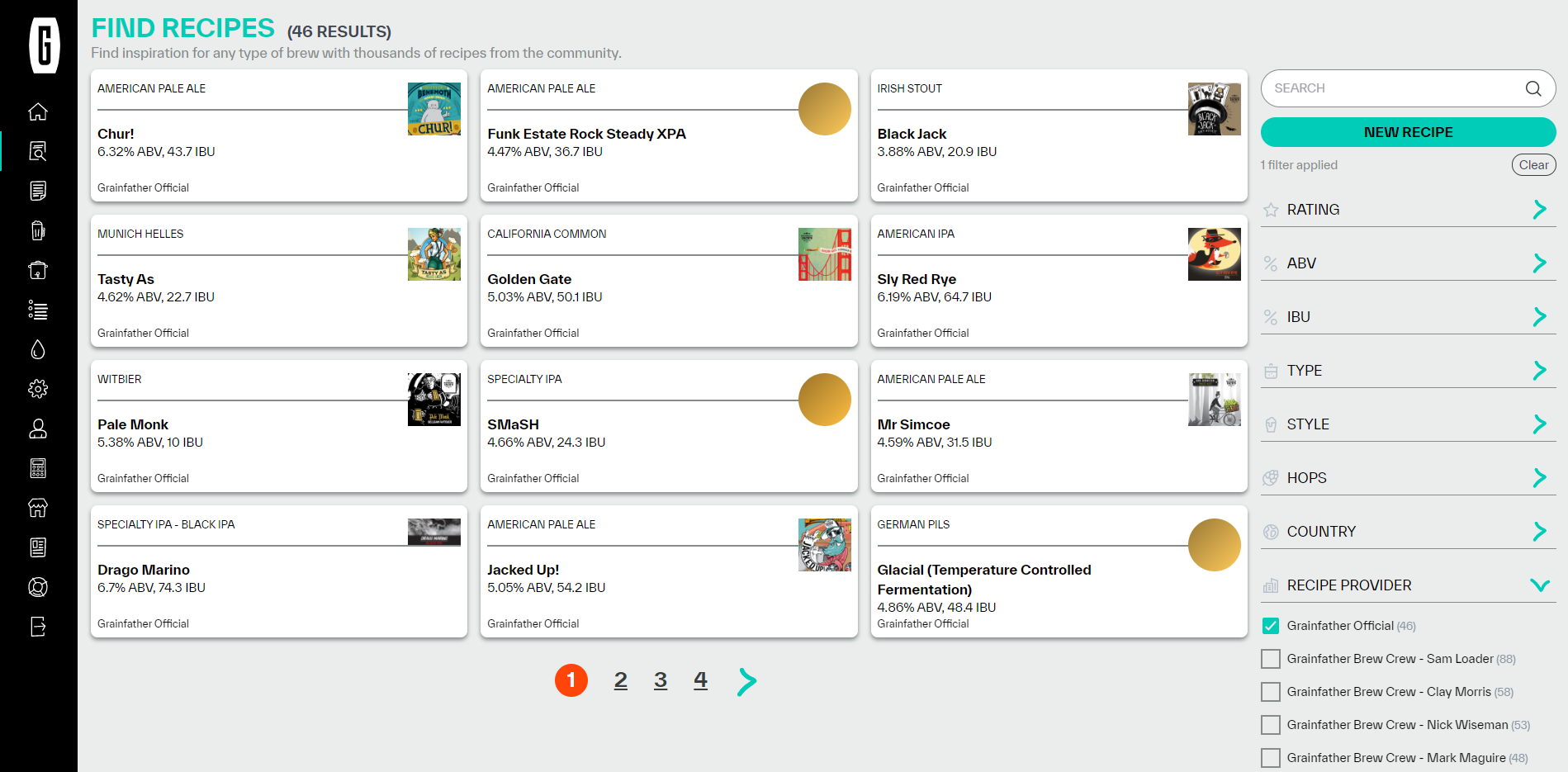Expand the RATING filter chevron

point(1539,210)
